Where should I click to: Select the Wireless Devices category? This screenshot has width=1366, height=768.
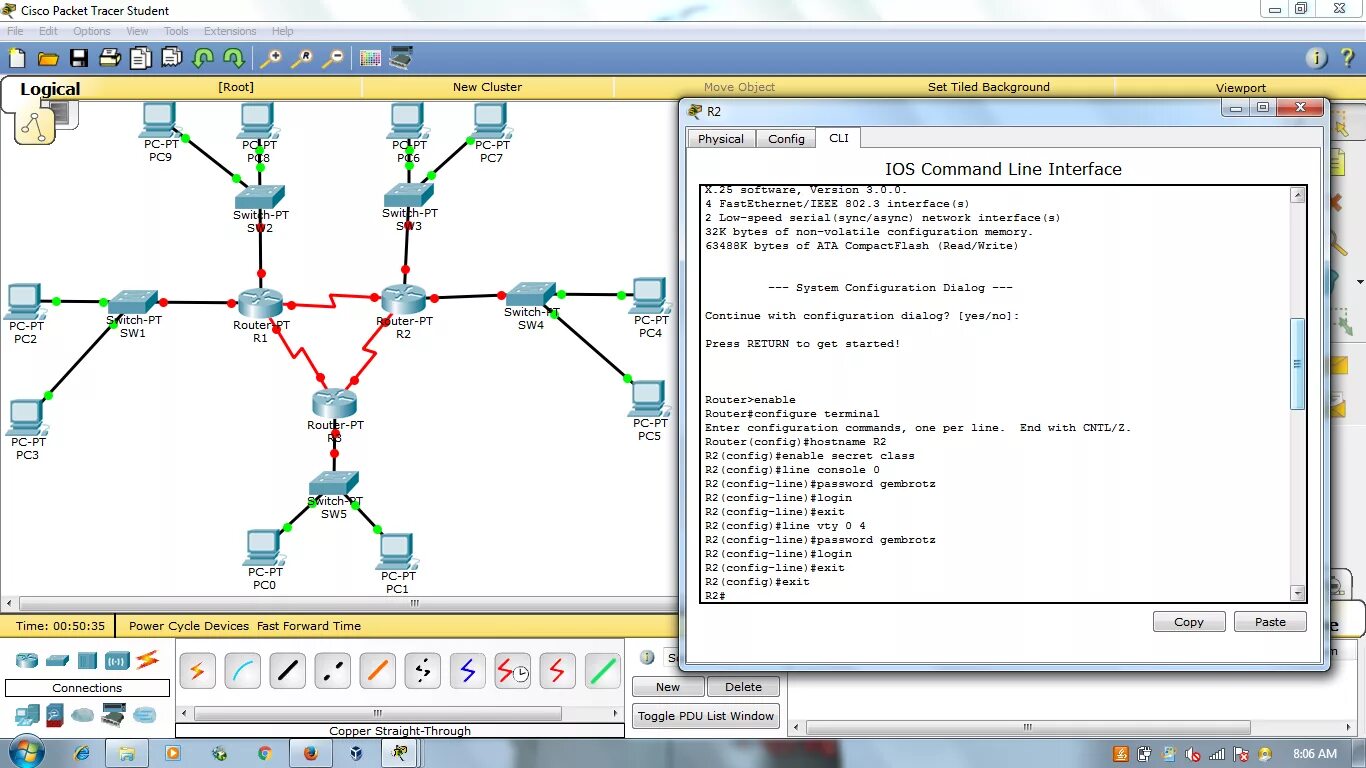(118, 660)
